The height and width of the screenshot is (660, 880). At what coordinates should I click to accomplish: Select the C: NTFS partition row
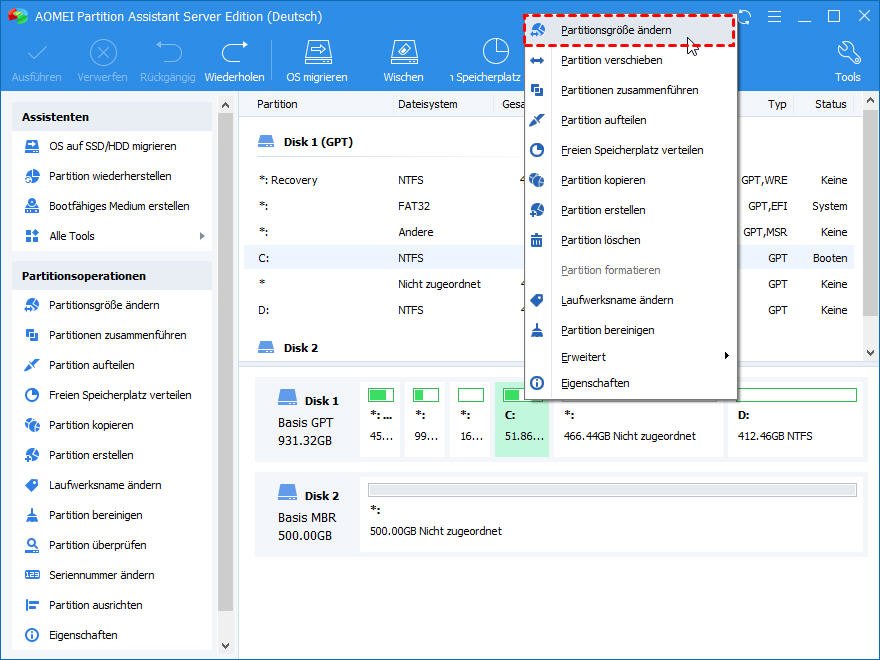click(548, 258)
